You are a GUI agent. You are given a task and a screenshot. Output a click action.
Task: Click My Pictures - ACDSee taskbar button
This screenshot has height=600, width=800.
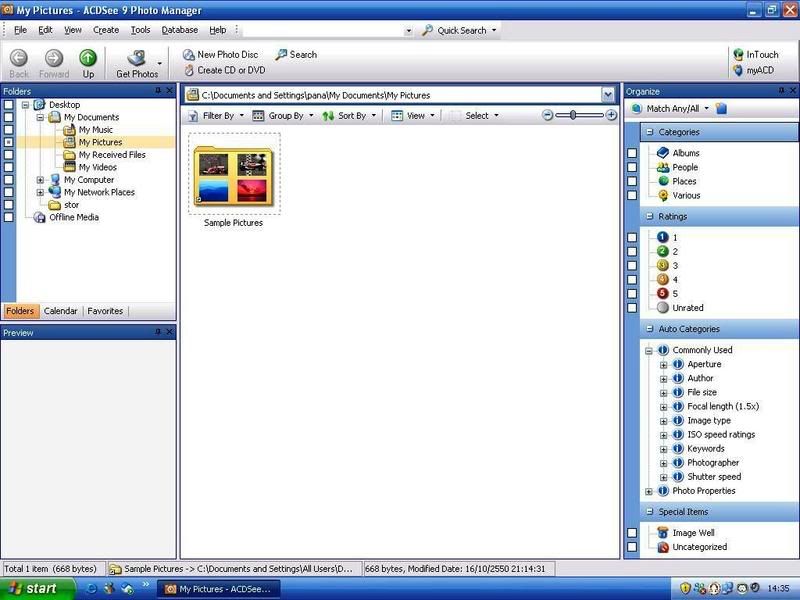tap(218, 589)
